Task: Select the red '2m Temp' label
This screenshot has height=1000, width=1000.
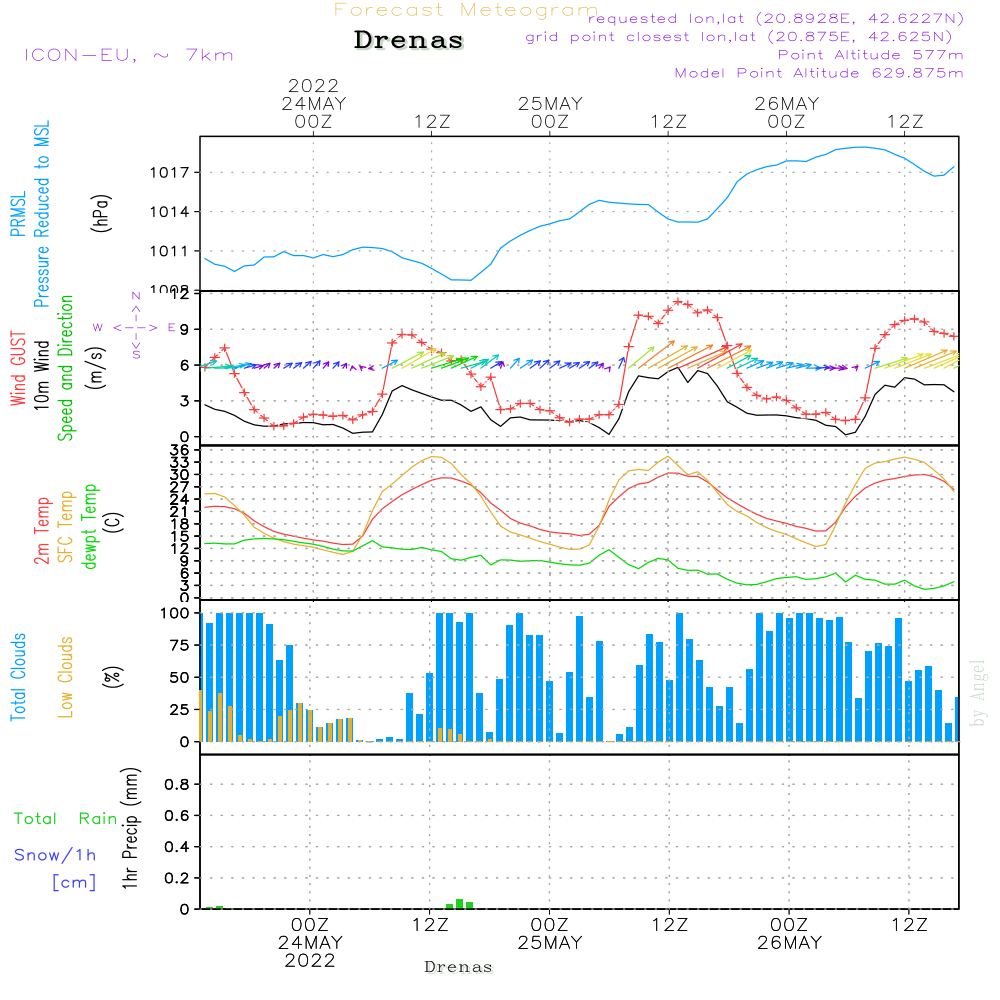Action: tap(41, 531)
